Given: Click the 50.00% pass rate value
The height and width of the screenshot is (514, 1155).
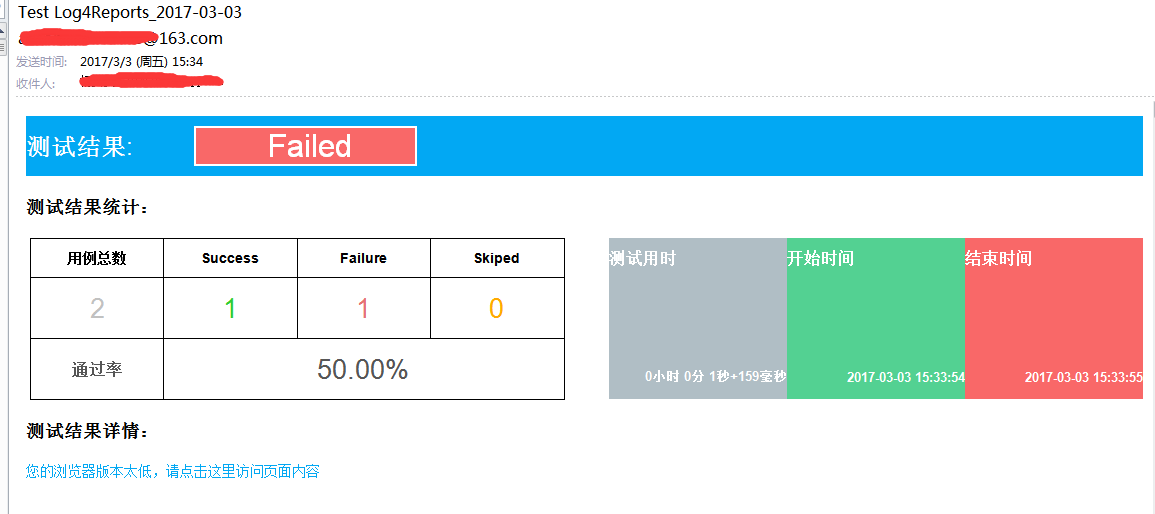Looking at the screenshot, I should tap(363, 370).
